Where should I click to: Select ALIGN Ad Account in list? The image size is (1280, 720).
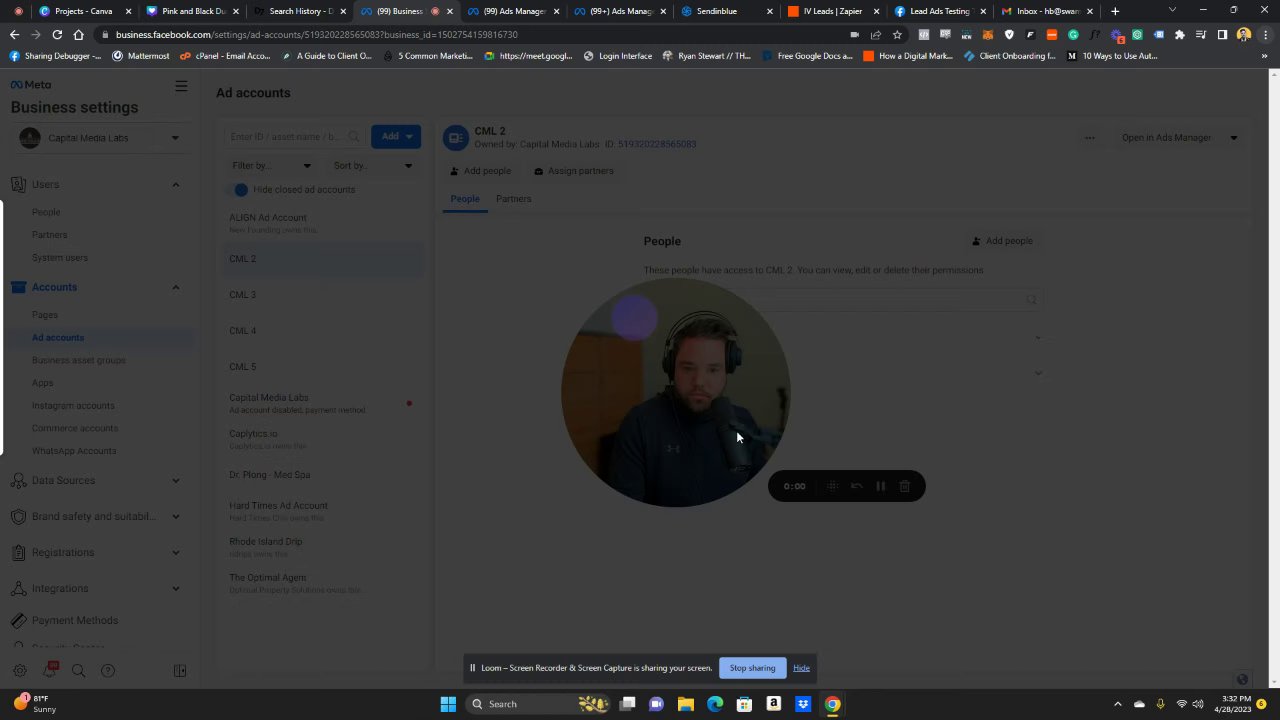coord(321,223)
